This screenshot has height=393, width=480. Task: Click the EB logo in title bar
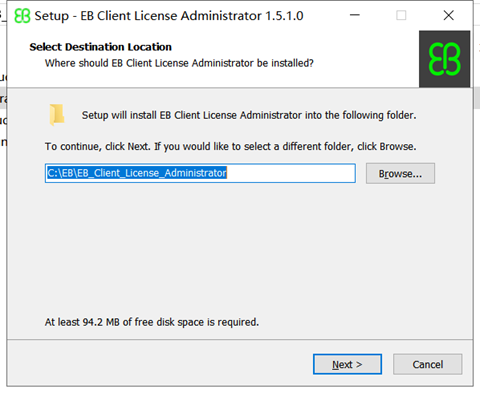[x=22, y=16]
